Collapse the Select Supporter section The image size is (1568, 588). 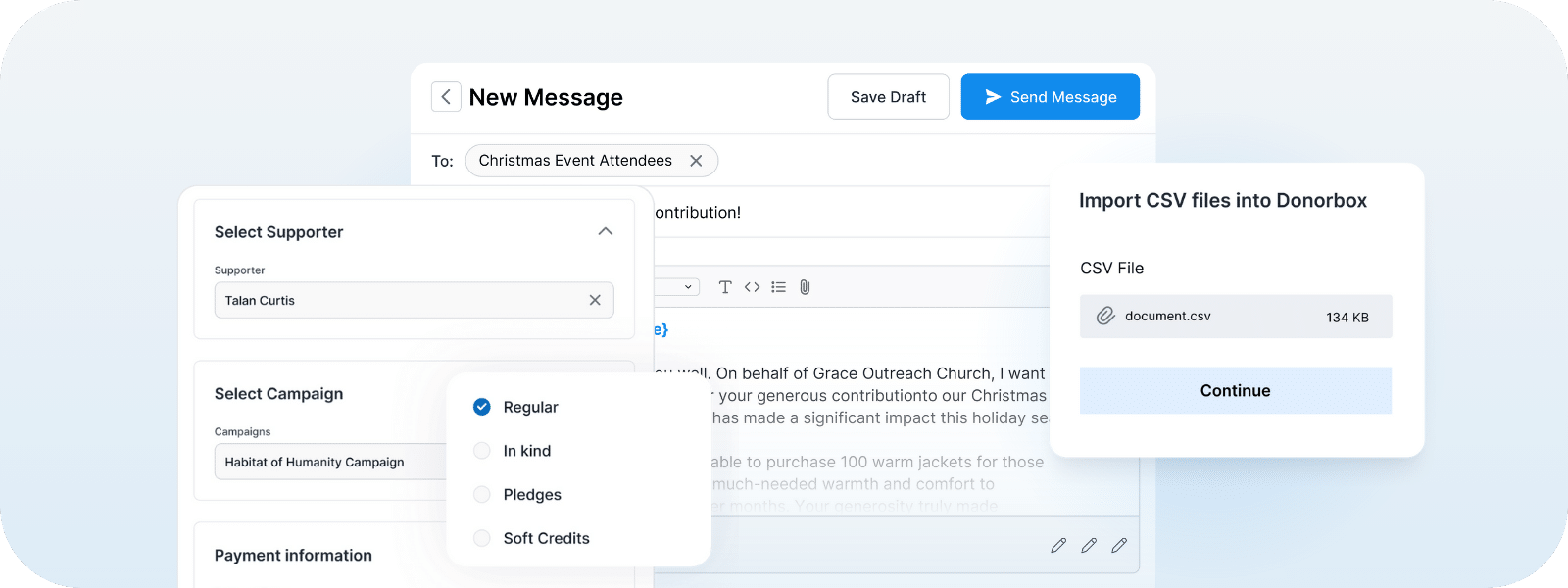(606, 231)
